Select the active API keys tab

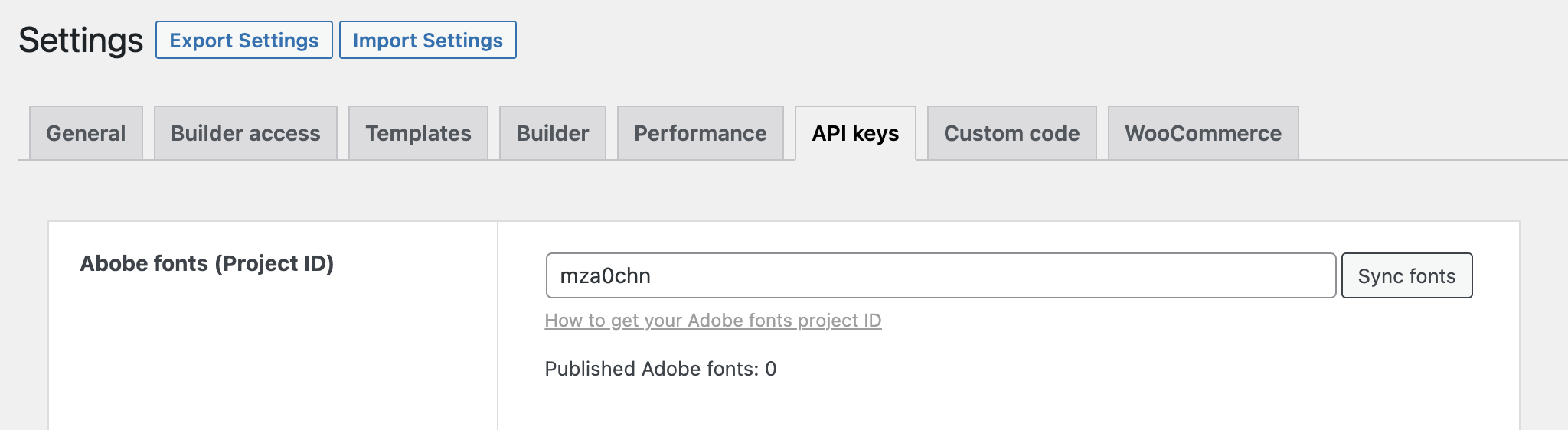[x=855, y=133]
